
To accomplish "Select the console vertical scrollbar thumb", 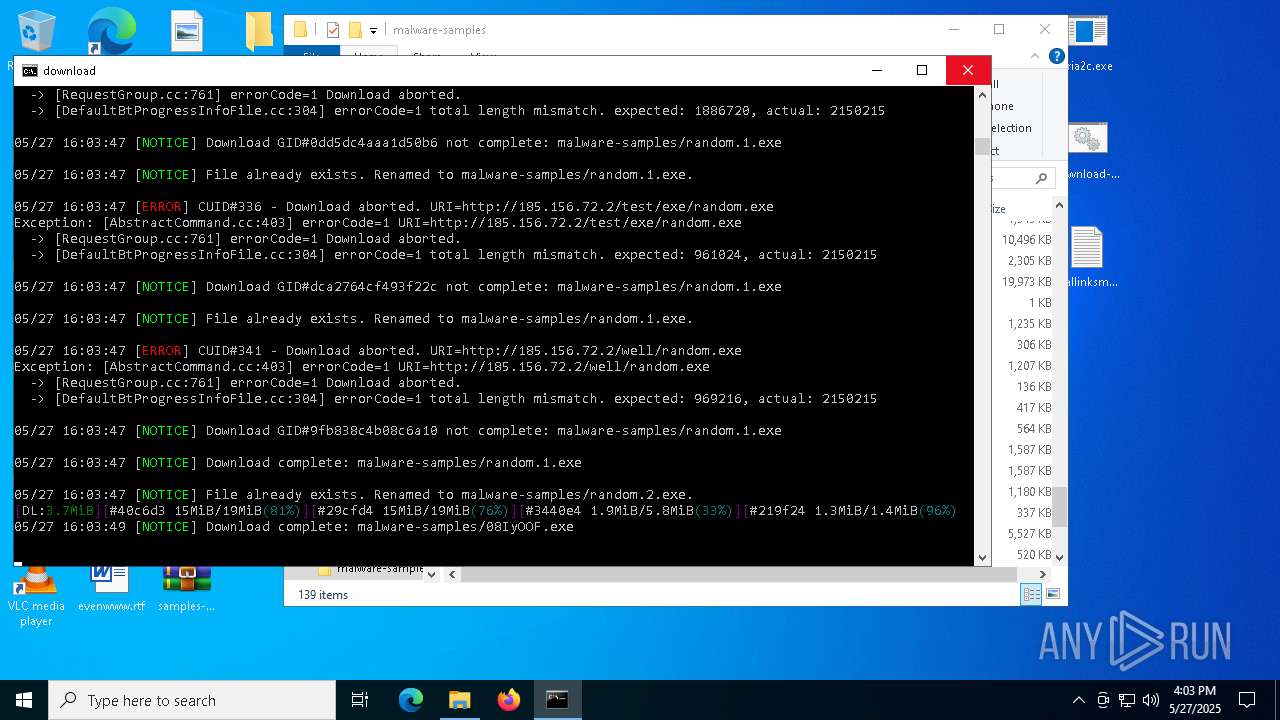I will (x=982, y=146).
